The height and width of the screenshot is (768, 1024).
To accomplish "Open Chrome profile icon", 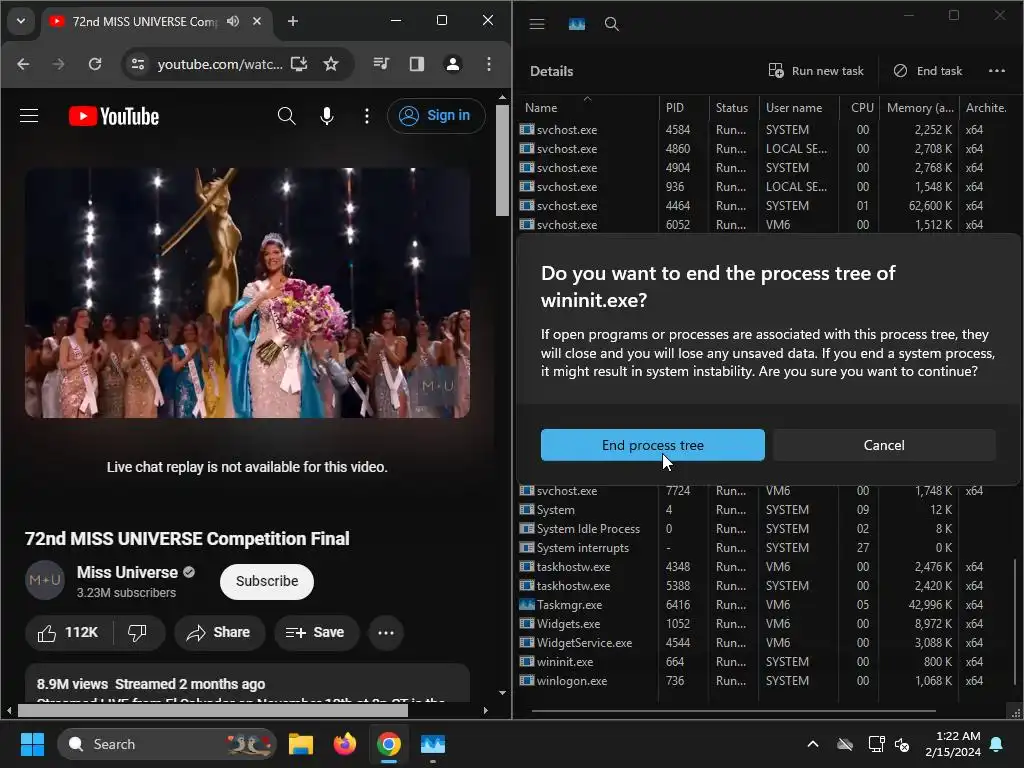I will click(x=453, y=63).
